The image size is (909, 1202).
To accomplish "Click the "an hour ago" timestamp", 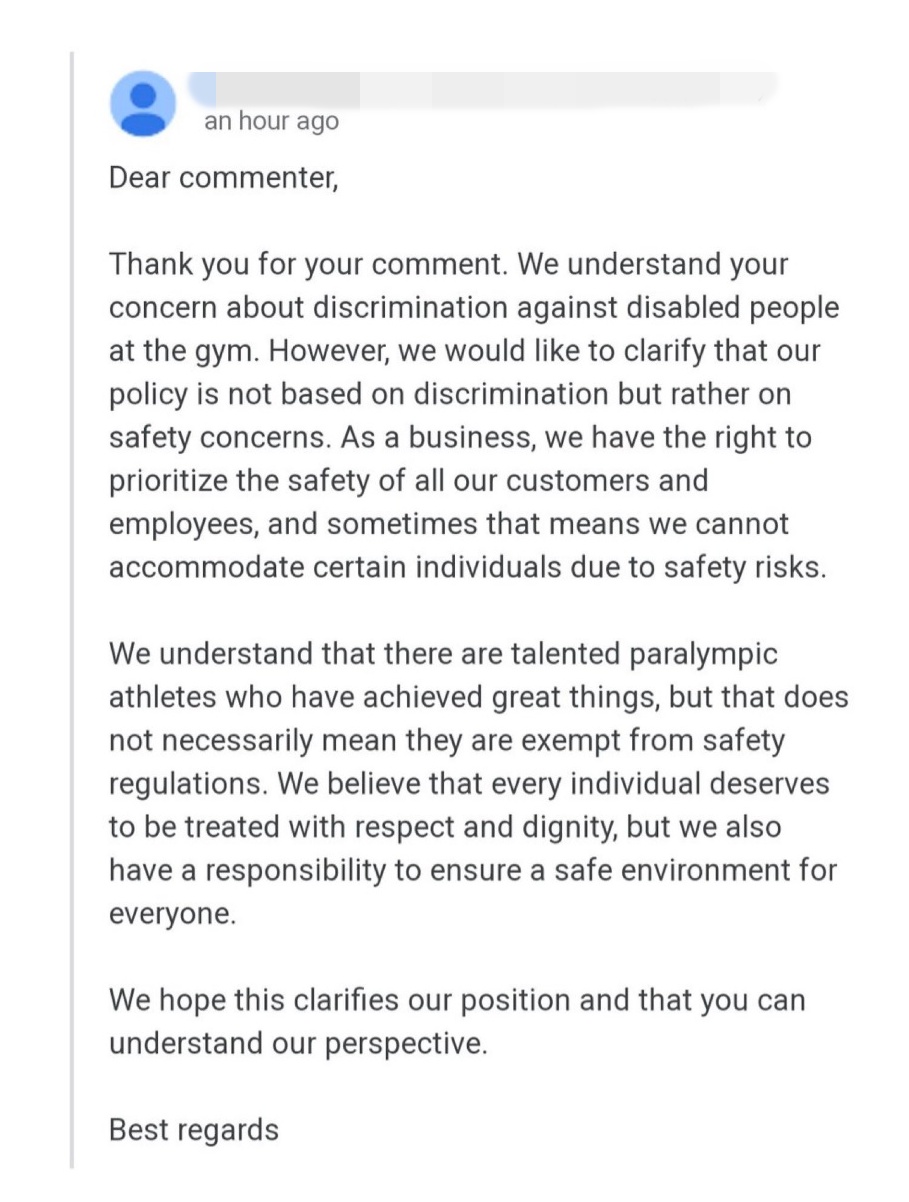I will pos(271,122).
